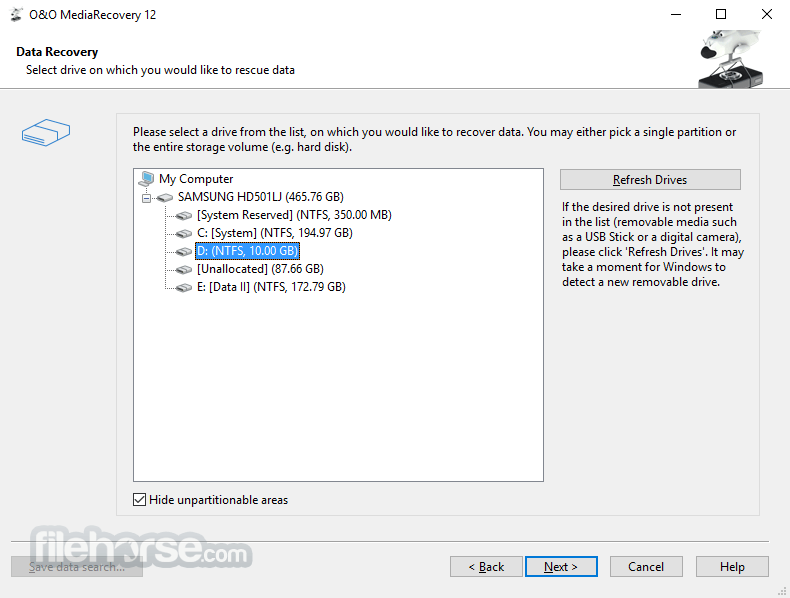Collapse the SAMSUNG HD501LJ tree node
Image resolution: width=790 pixels, height=598 pixels.
coord(146,198)
